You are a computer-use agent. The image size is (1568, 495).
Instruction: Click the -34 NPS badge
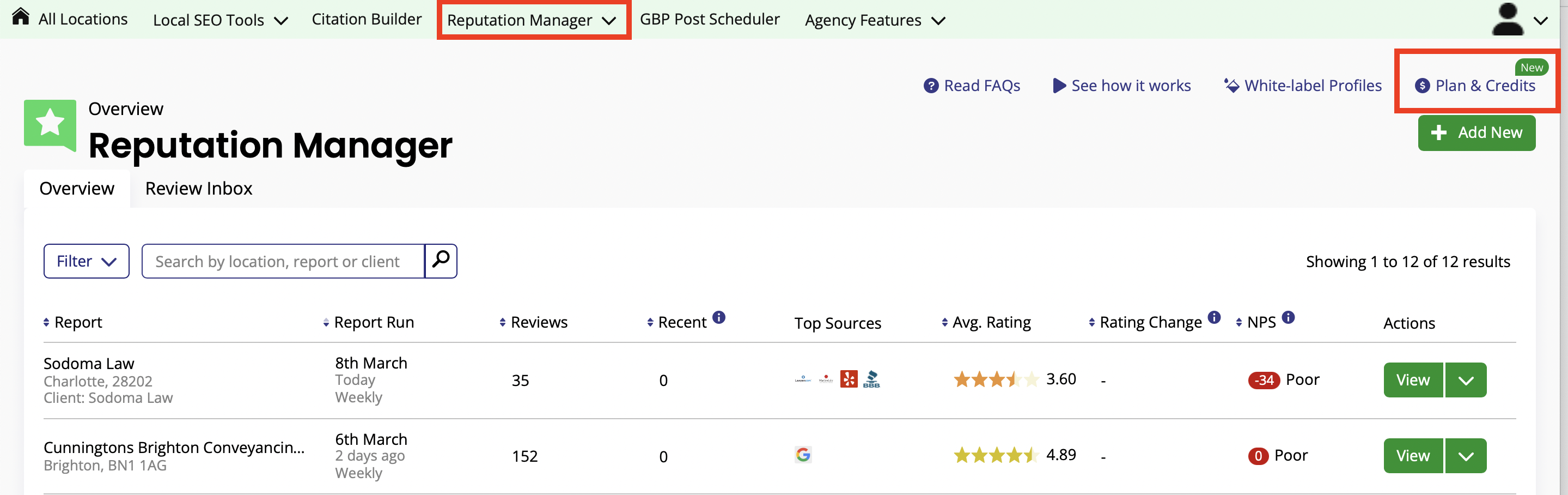1264,381
